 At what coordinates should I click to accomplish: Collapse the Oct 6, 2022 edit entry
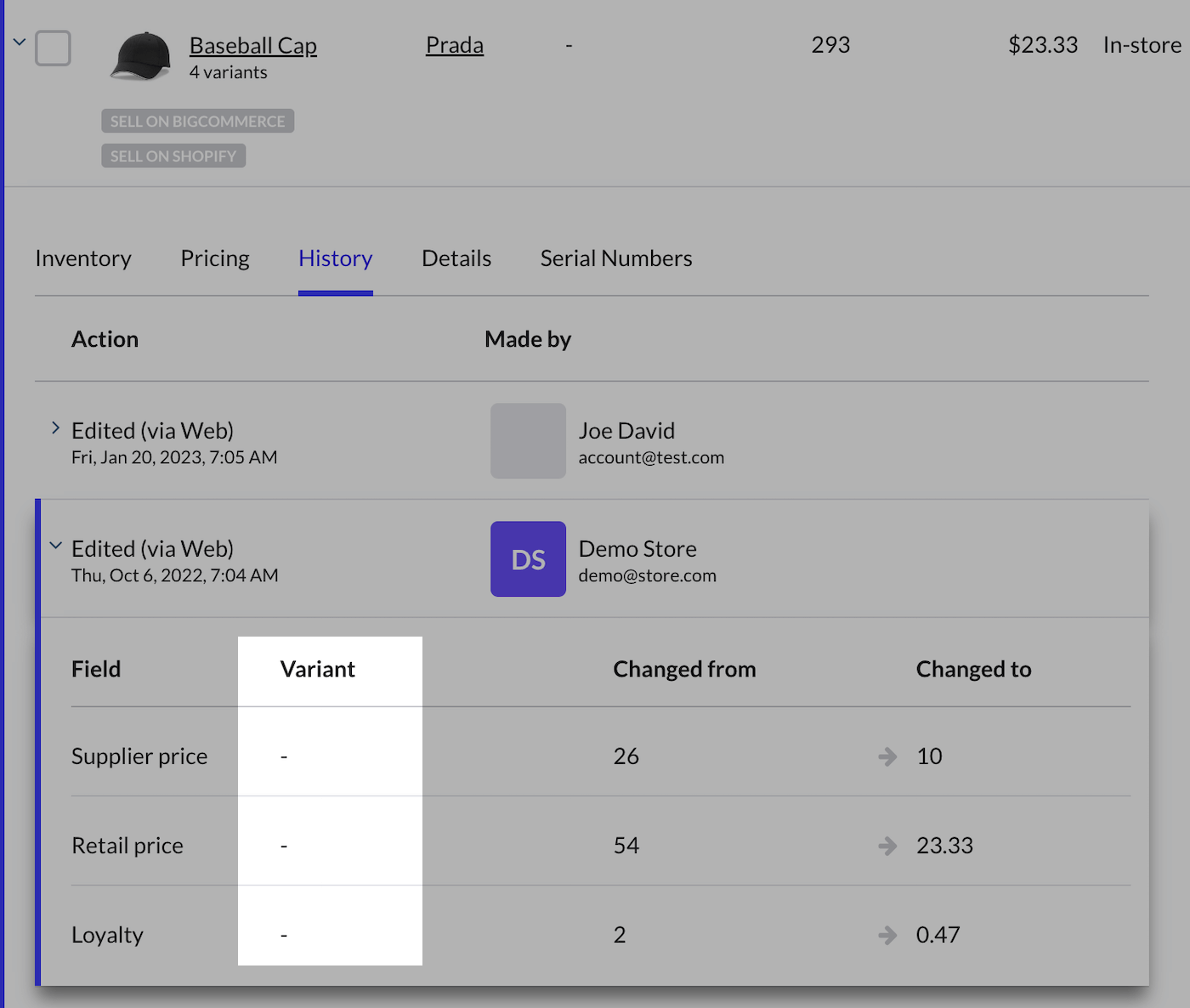[55, 546]
